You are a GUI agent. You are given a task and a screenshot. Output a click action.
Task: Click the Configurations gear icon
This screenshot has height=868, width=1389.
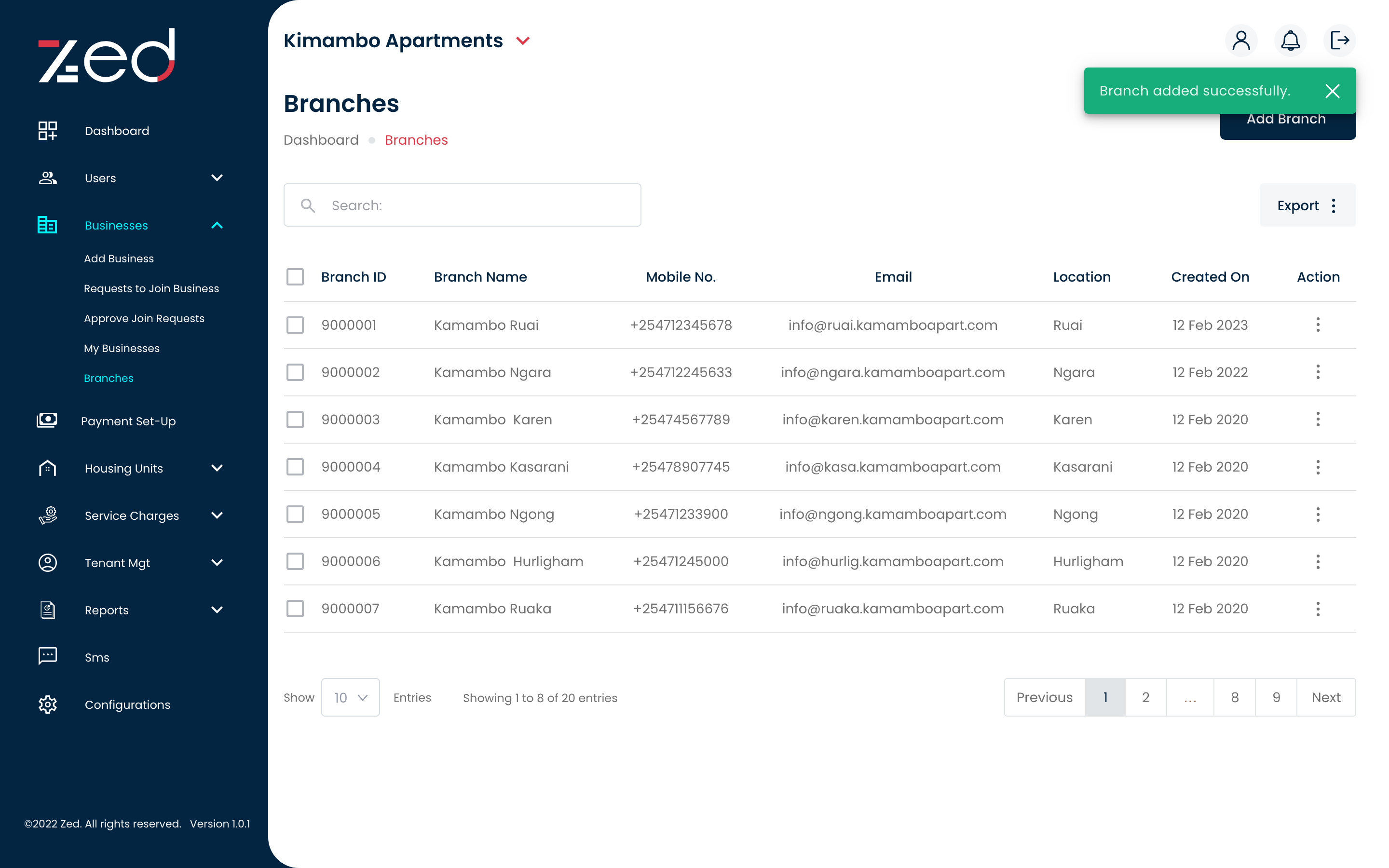(48, 705)
